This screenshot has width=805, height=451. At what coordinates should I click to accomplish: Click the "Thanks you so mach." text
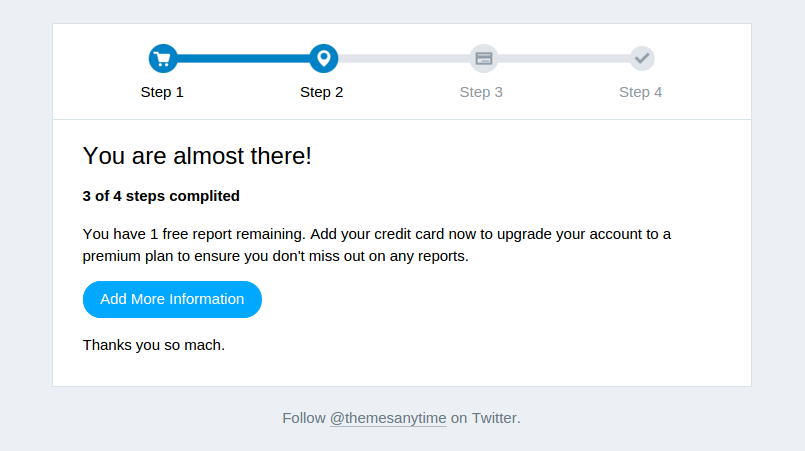point(154,345)
